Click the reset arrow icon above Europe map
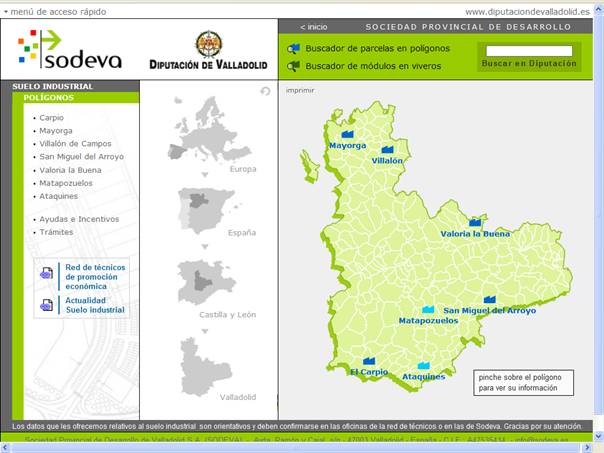The image size is (604, 453). point(265,91)
